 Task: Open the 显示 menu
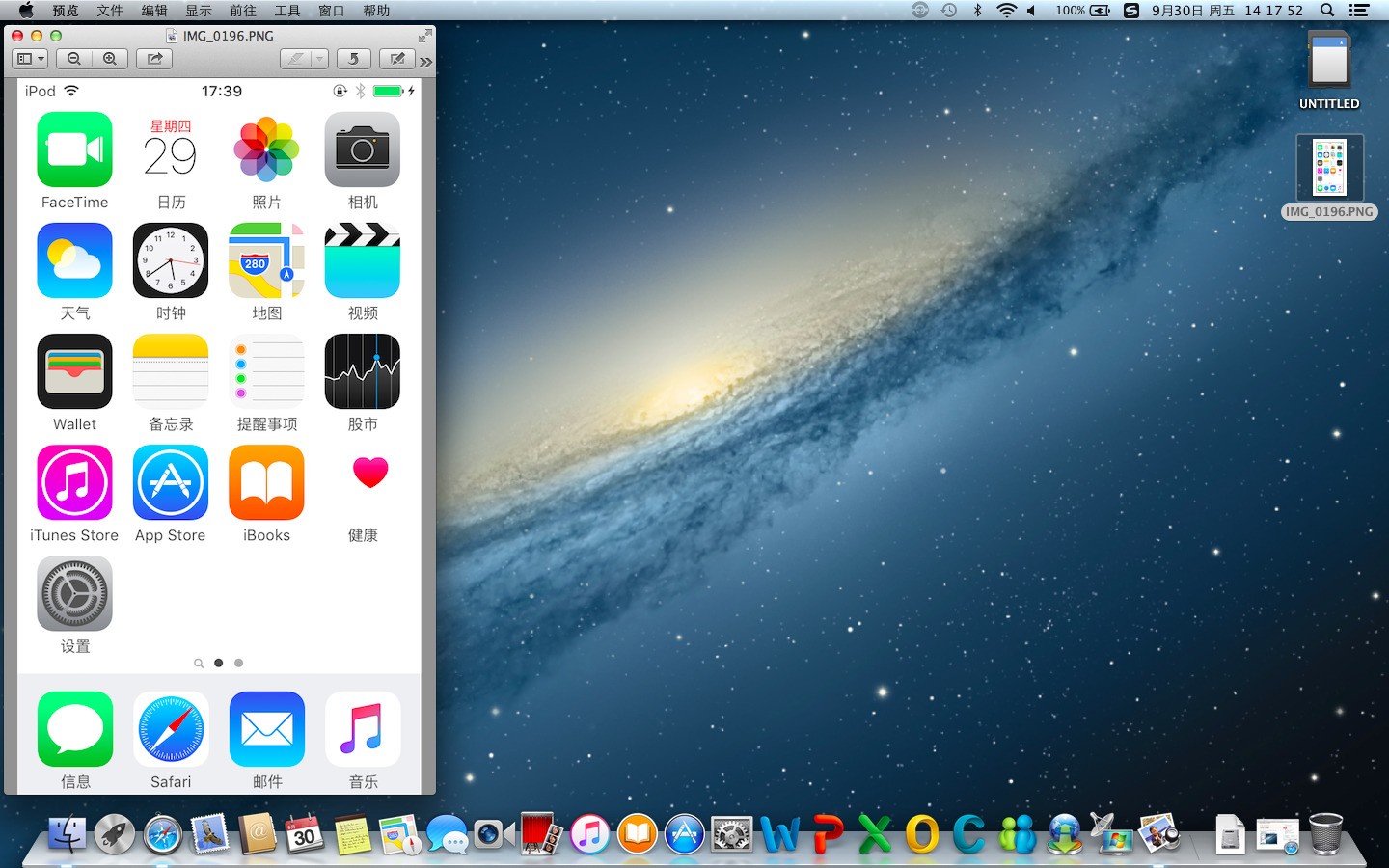coord(199,11)
